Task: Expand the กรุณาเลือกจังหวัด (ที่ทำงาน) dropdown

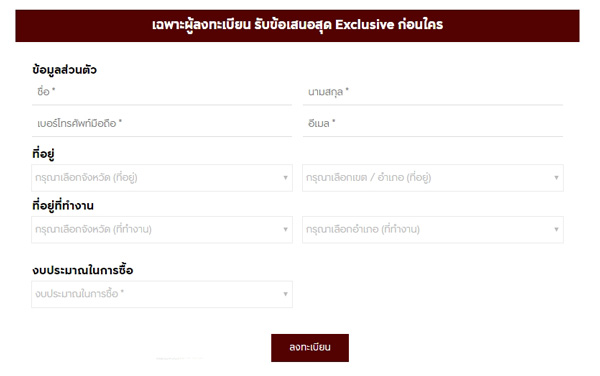Action: [162, 230]
